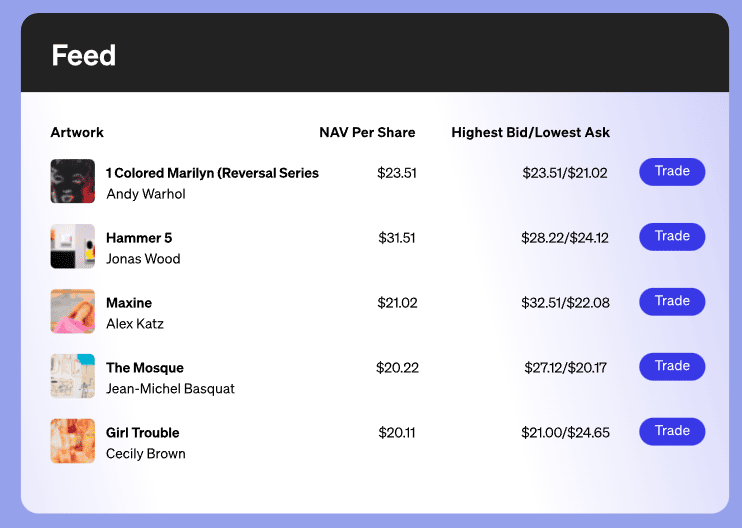This screenshot has width=742, height=528.
Task: Select the Maxine artwork thumbnail
Action: tap(73, 311)
